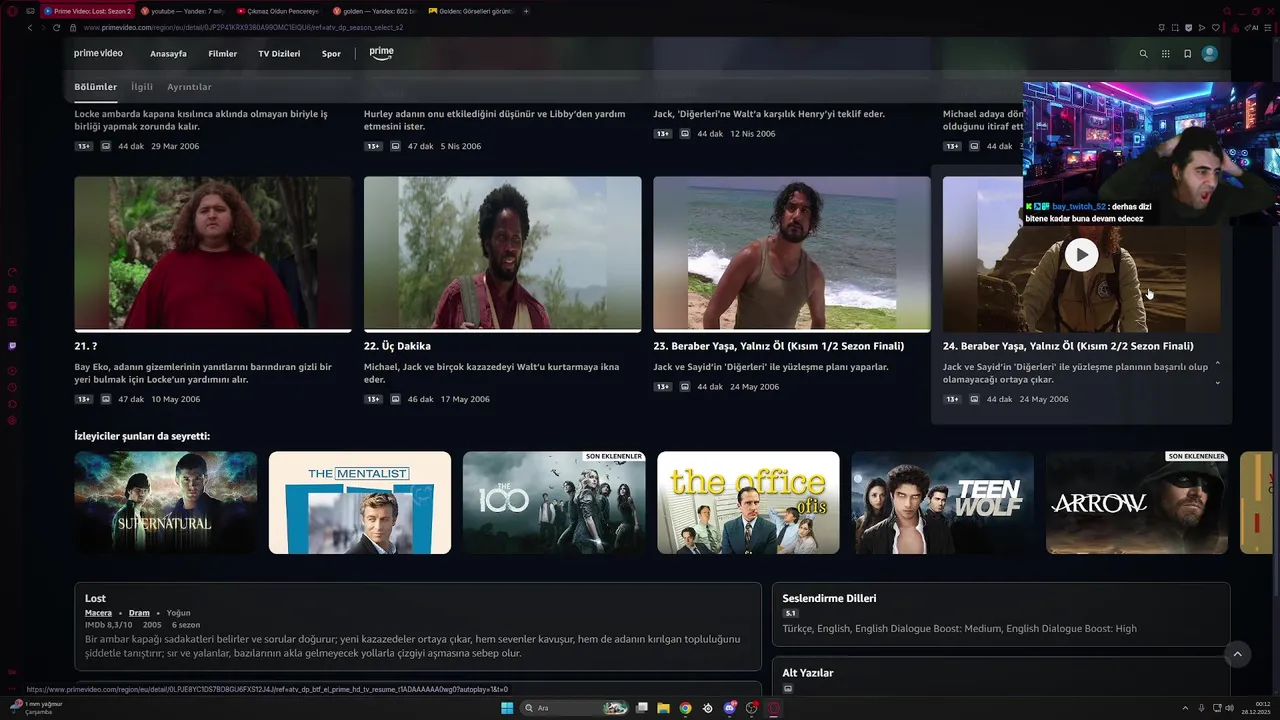Open the Dram genre link

pyautogui.click(x=139, y=613)
